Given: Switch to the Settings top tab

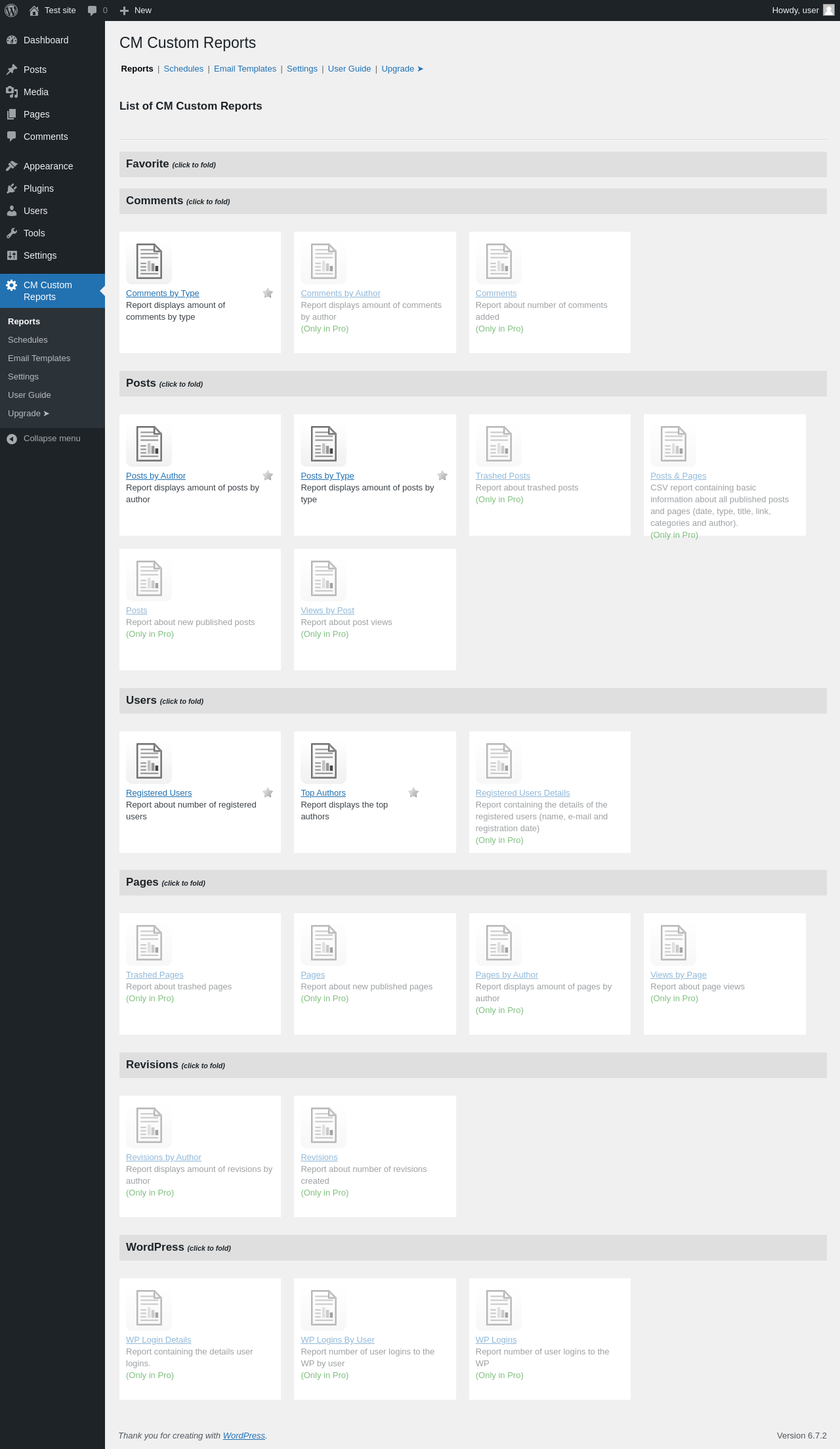Looking at the screenshot, I should (x=302, y=69).
